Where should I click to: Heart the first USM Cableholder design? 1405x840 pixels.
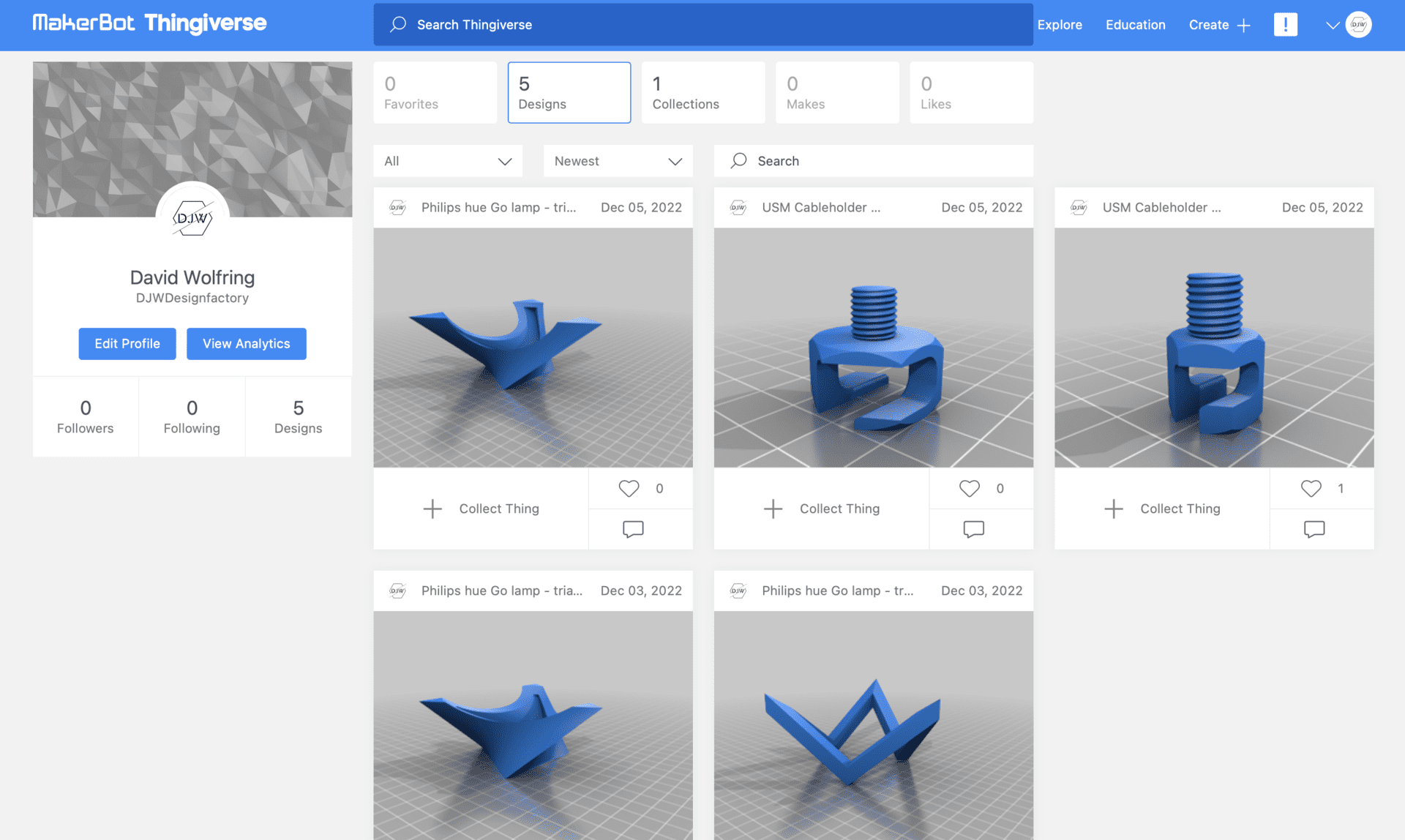(x=969, y=488)
